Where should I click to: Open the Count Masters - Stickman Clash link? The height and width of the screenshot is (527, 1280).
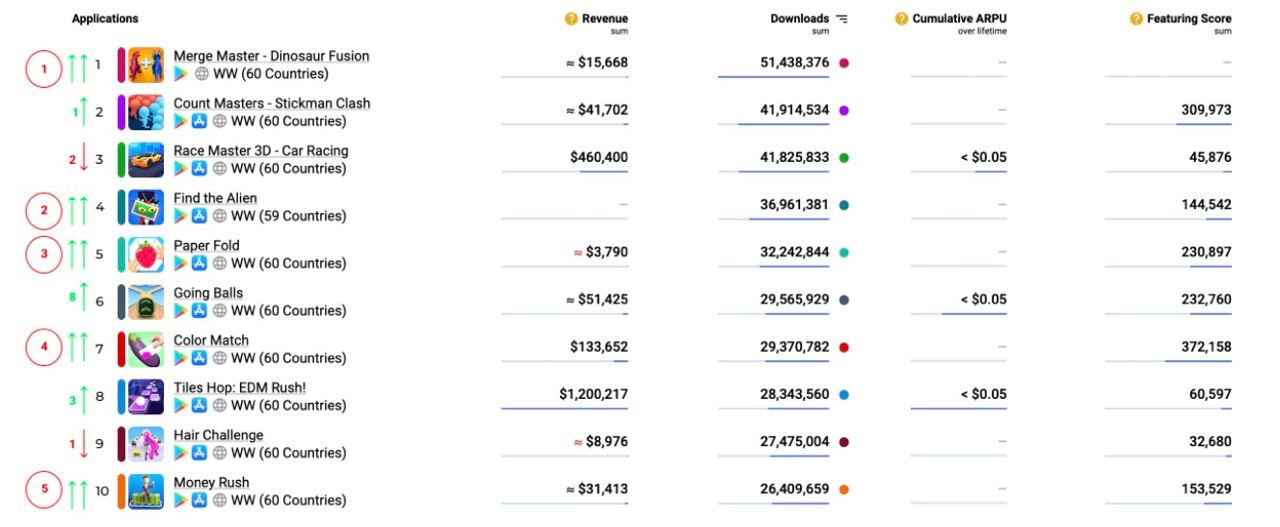(x=271, y=103)
